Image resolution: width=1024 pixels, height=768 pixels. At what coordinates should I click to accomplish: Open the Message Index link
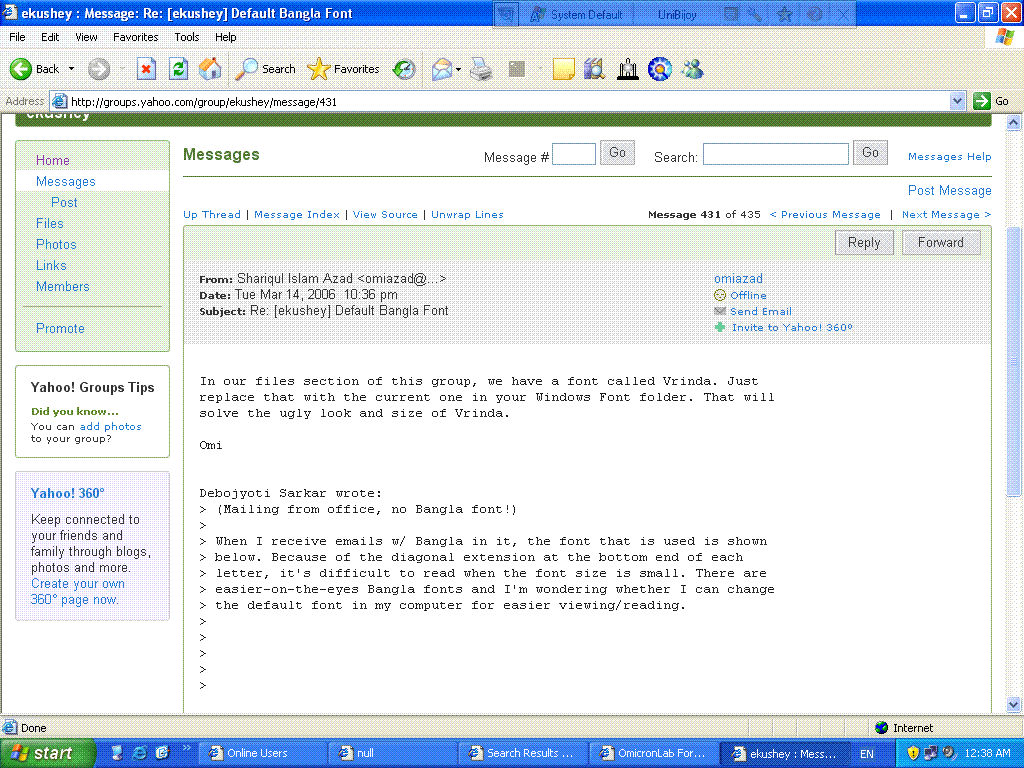click(297, 215)
